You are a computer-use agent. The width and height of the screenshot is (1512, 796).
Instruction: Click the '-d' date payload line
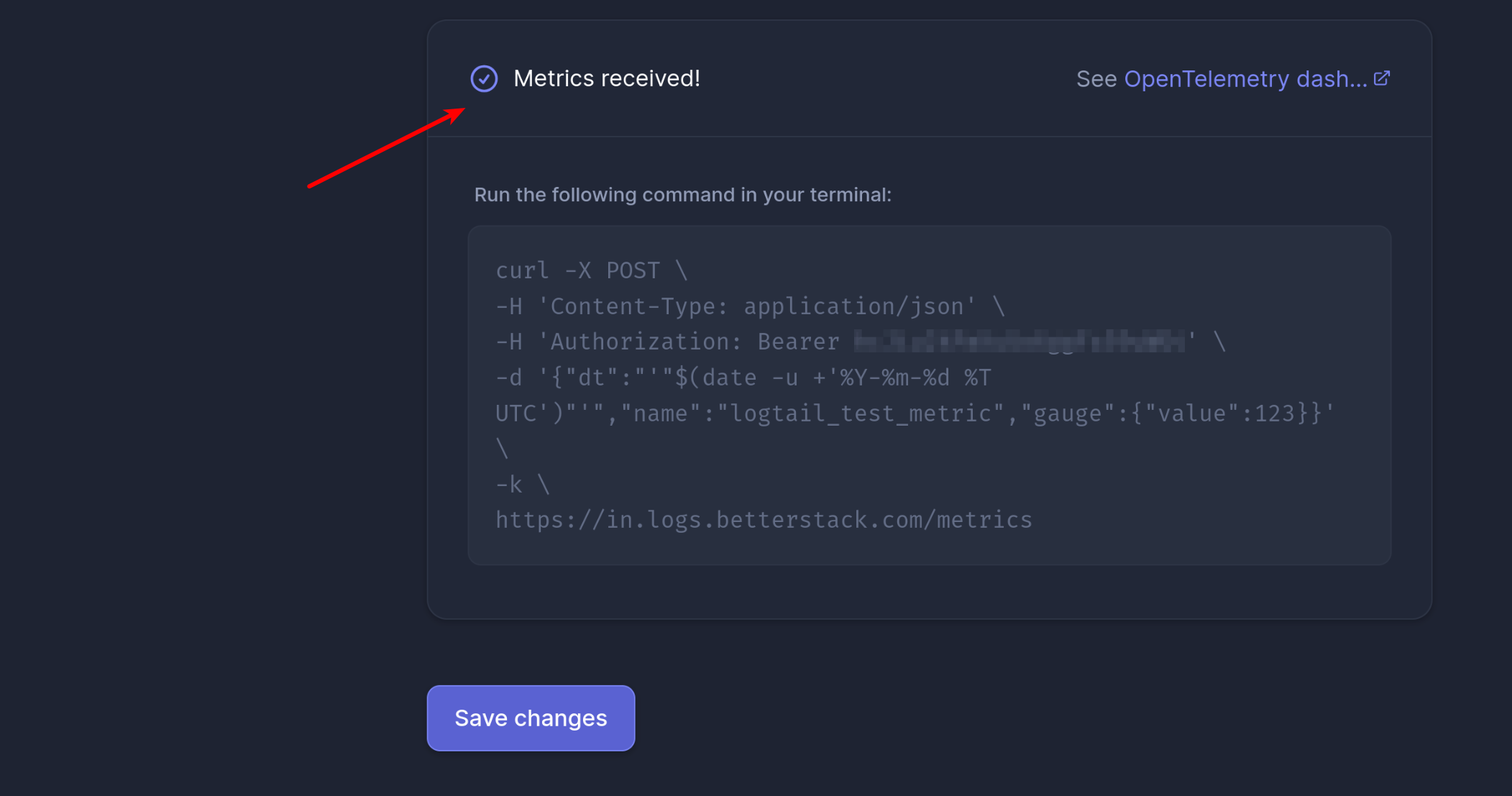(x=743, y=378)
